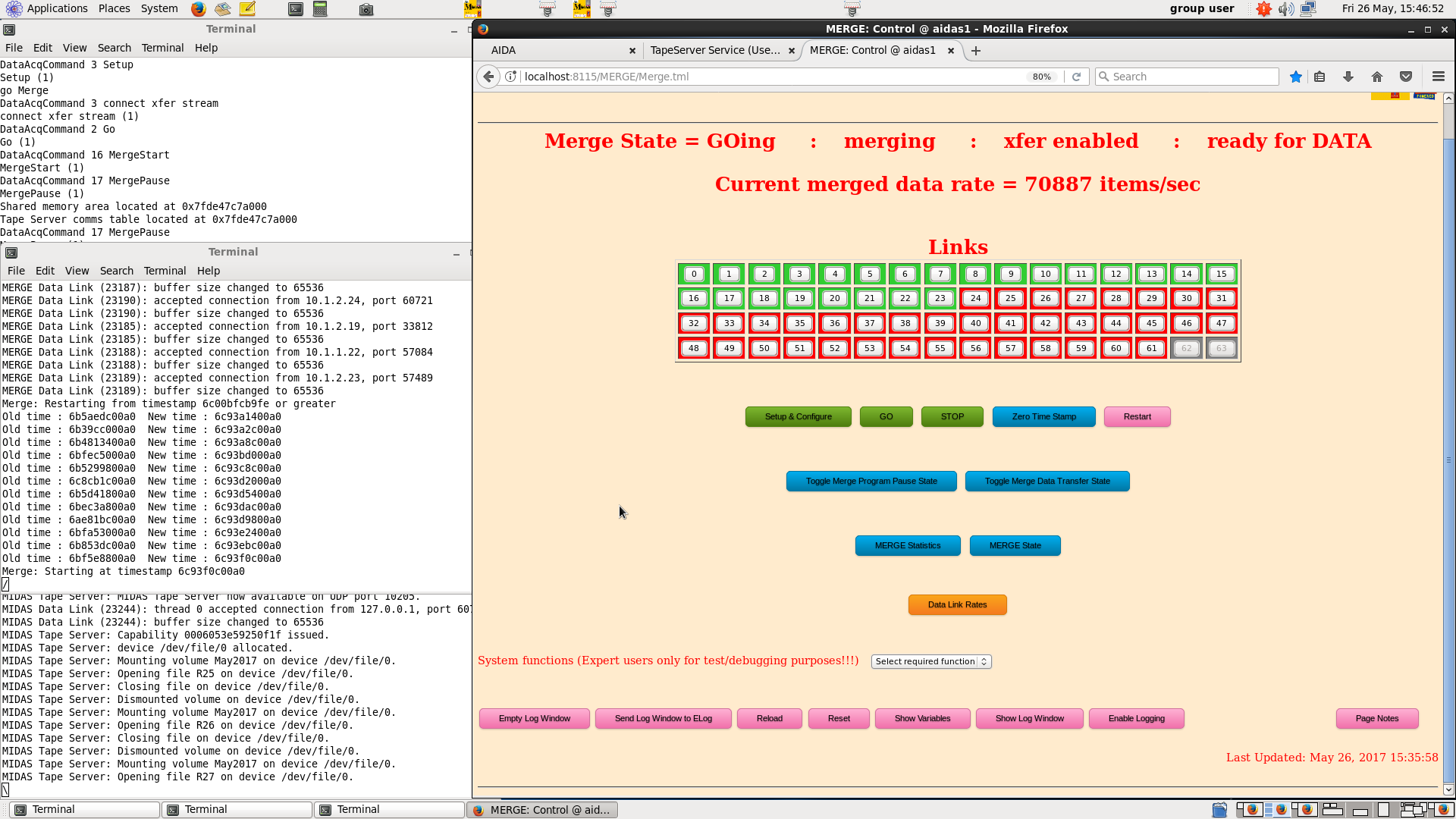
Task: Open the Firefox hamburger menu
Action: 1438,77
